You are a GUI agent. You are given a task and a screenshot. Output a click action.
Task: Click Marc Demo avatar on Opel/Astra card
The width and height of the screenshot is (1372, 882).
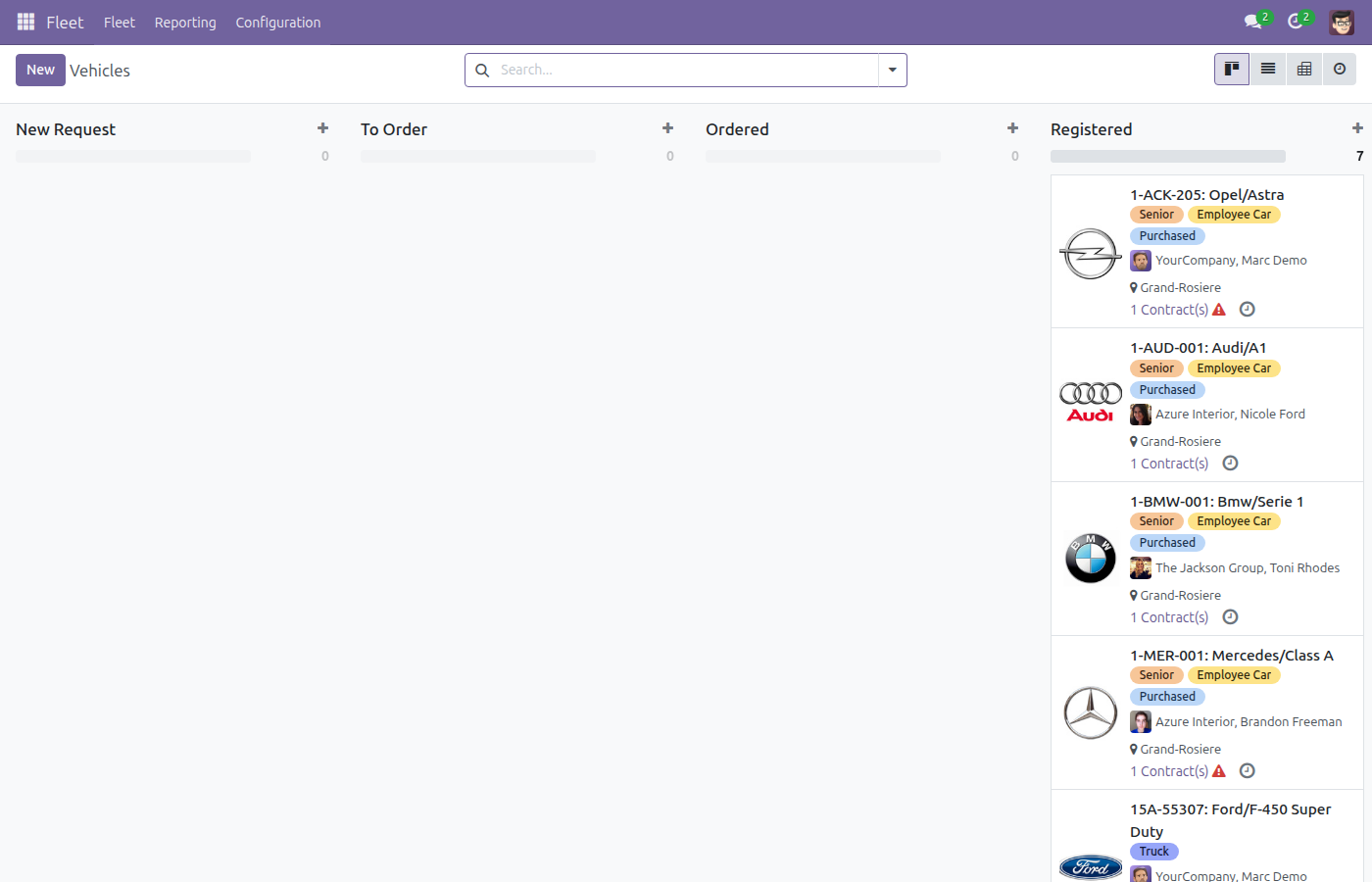1141,261
